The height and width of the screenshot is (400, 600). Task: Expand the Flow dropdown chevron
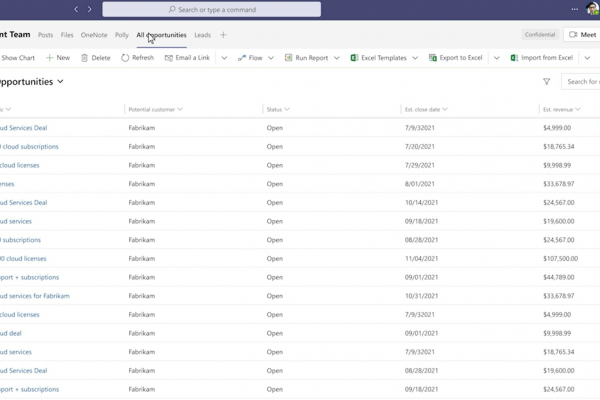click(271, 58)
